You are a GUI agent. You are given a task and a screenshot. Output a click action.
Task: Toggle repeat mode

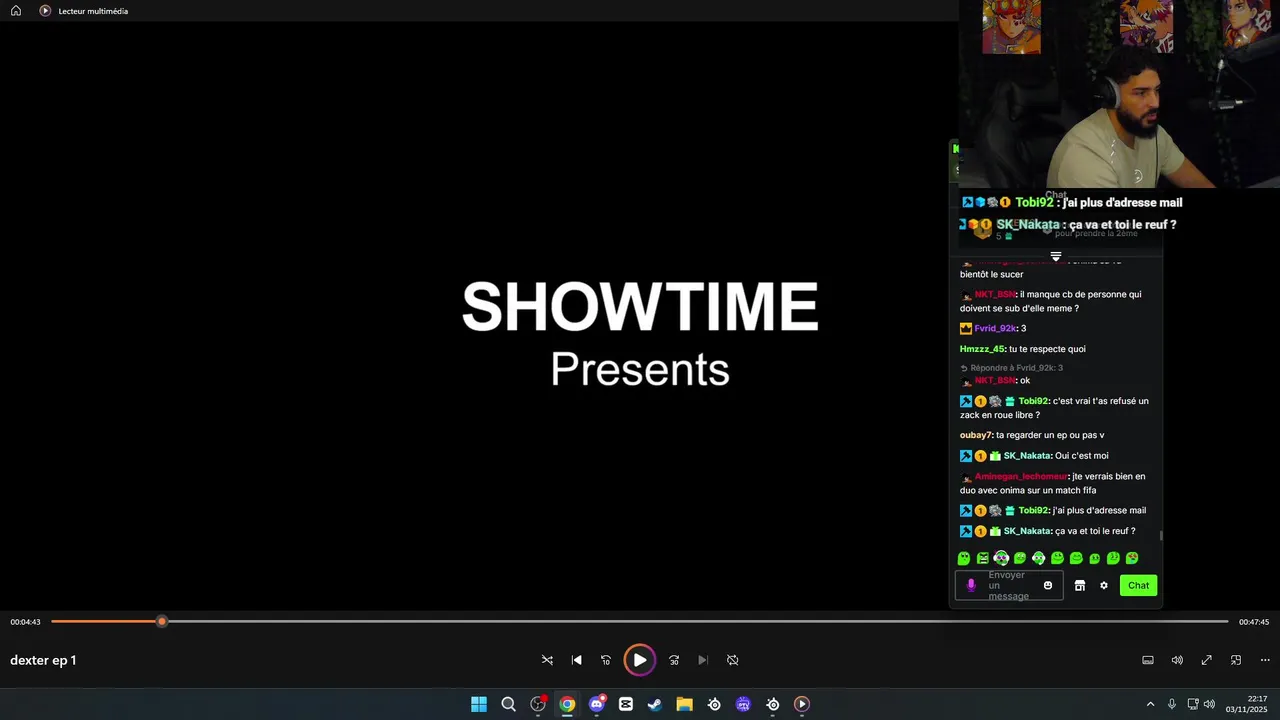[x=733, y=660]
